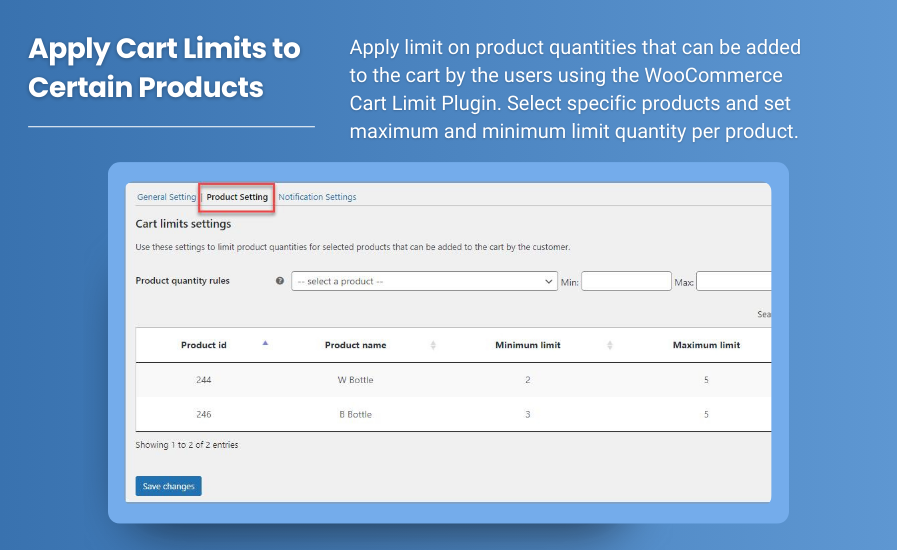This screenshot has width=897, height=550.
Task: Open the 'select a product' dropdown
Action: click(x=424, y=282)
